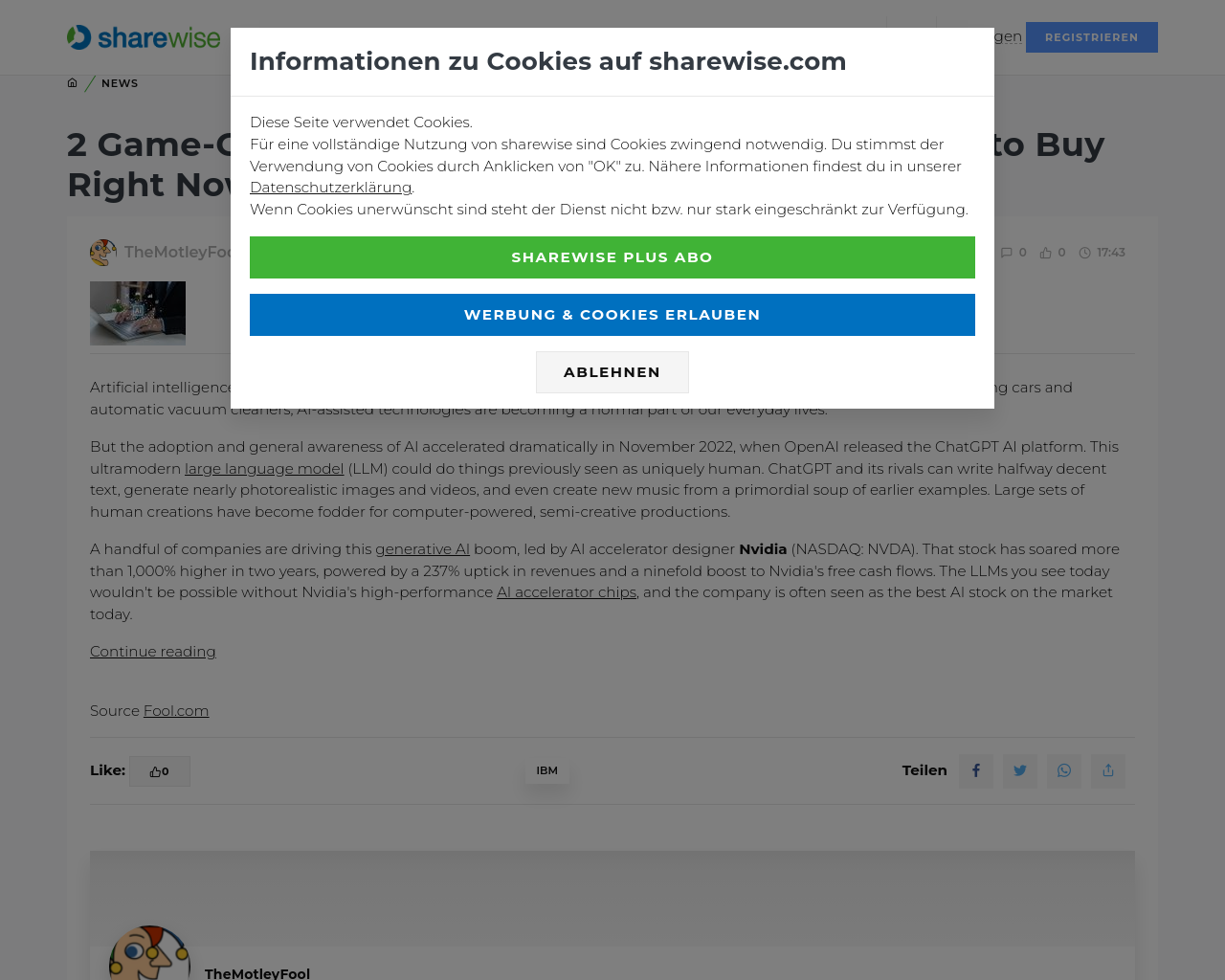This screenshot has height=980, width=1225.
Task: Click the thumbs-up count near the timestamp
Action: point(1053,253)
